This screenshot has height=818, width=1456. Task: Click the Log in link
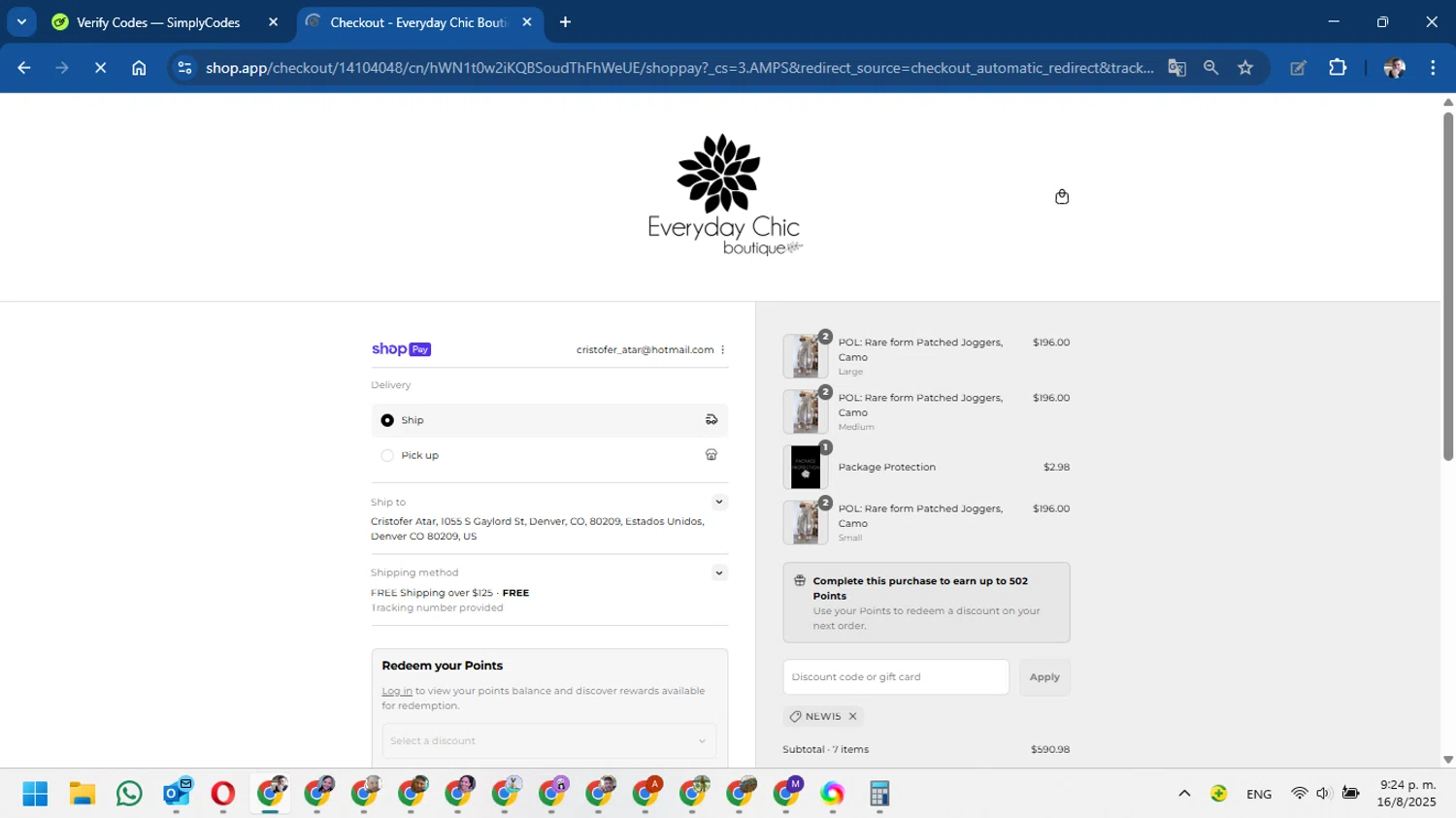[397, 691]
